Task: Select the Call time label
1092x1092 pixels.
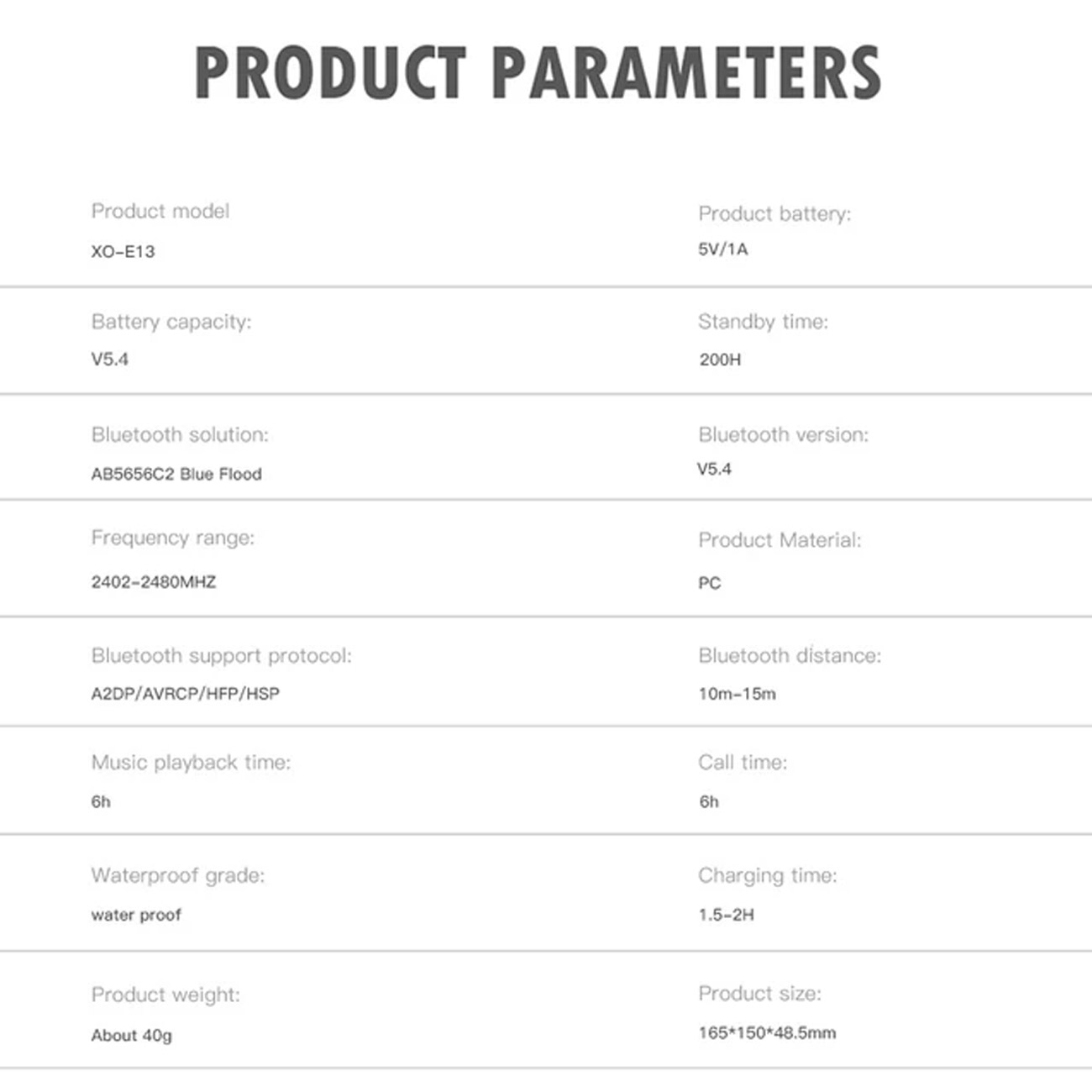Action: [743, 763]
